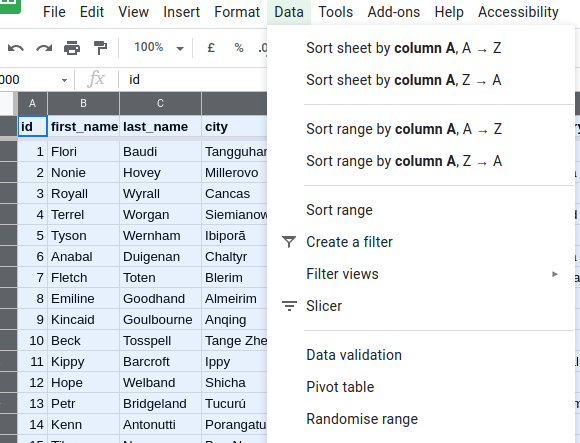The image size is (580, 443).
Task: Click cell containing Antonutti
Action: (x=161, y=425)
